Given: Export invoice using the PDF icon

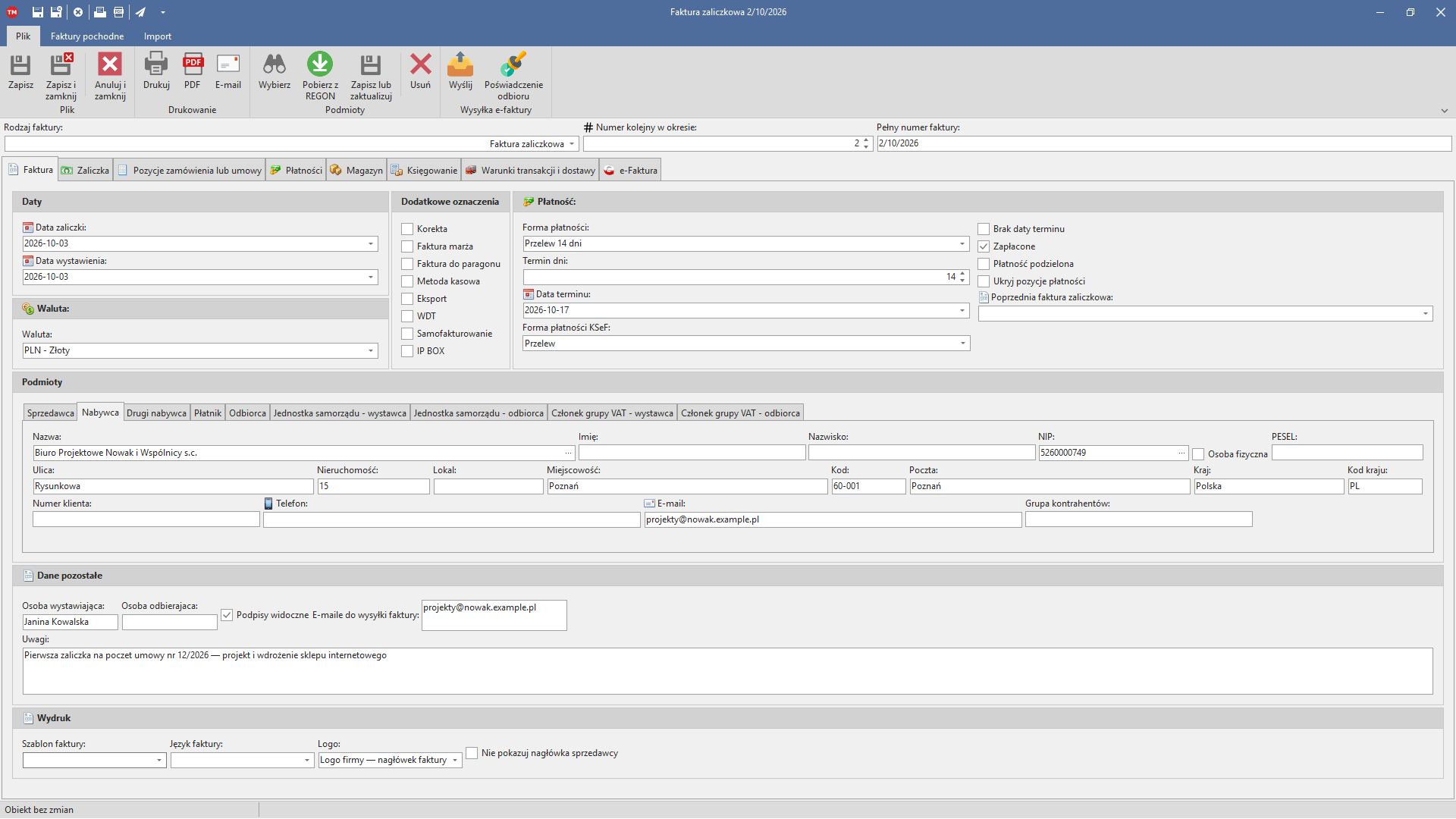Looking at the screenshot, I should (193, 65).
